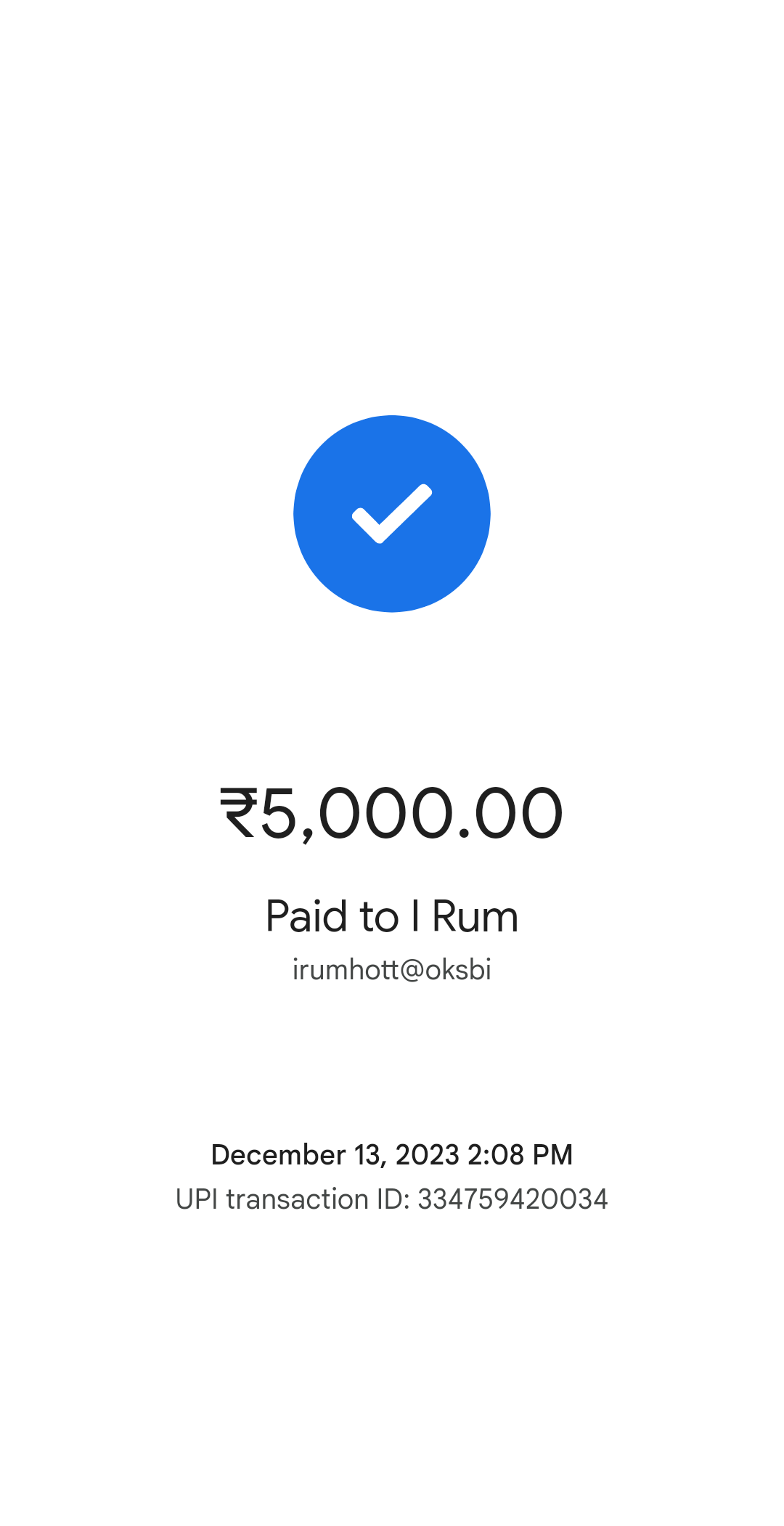Select the transaction number 334759420034
This screenshot has height=1526, width=784.
point(513,1199)
